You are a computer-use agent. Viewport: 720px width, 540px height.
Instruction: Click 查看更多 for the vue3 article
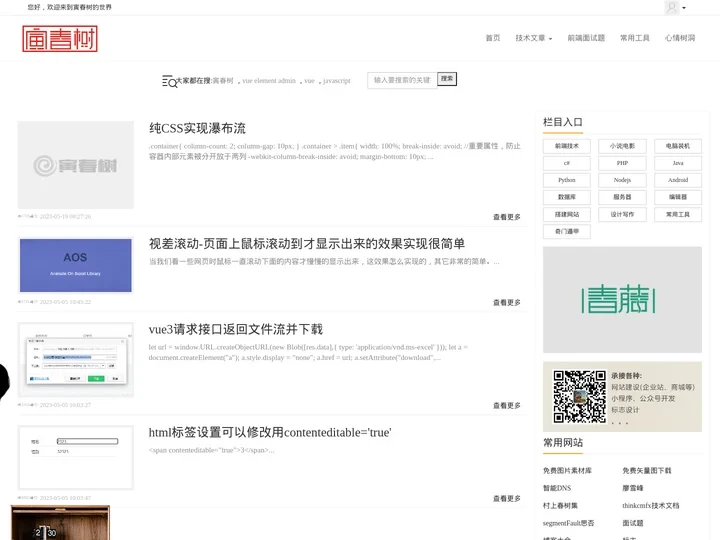point(506,405)
